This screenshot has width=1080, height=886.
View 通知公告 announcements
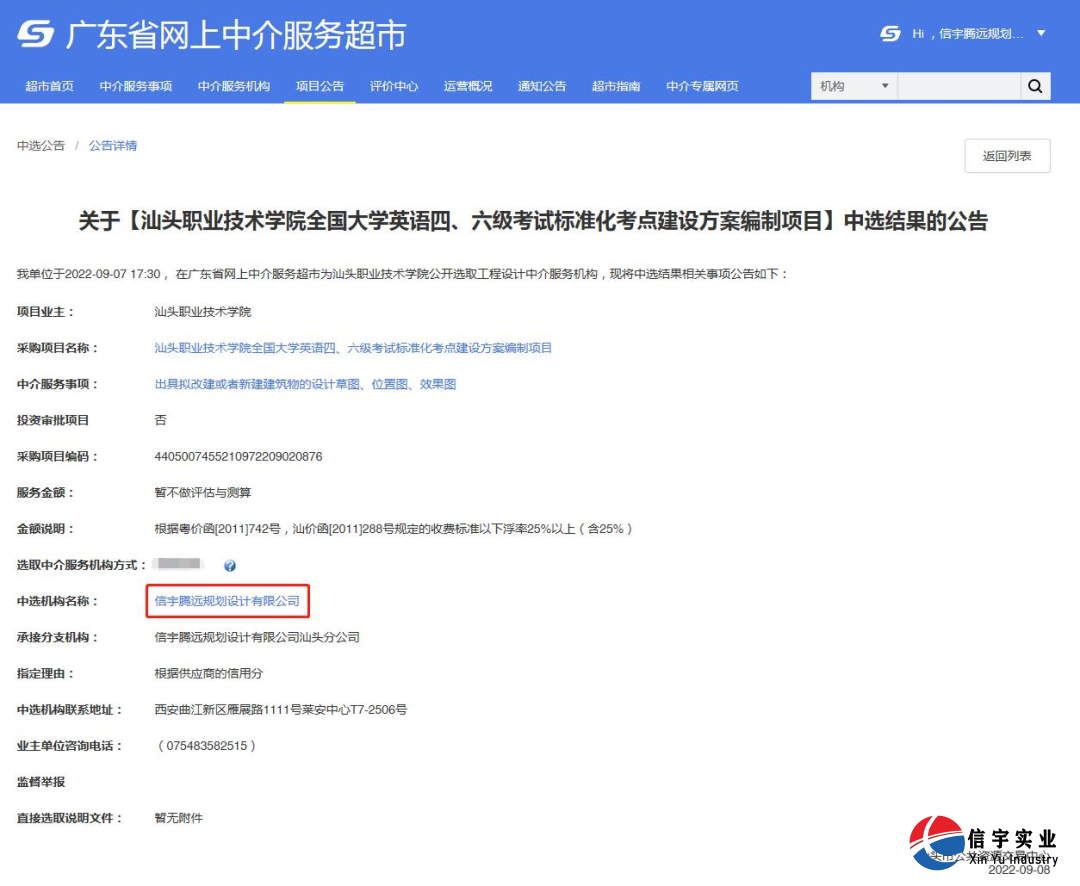point(541,86)
